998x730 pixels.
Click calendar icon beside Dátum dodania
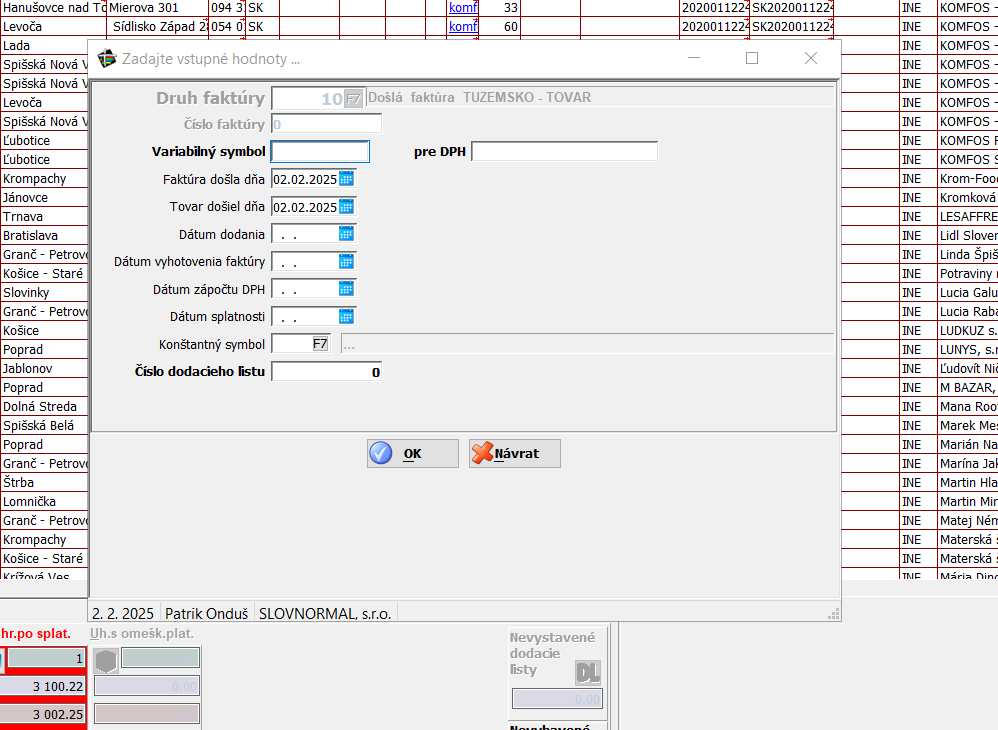pyautogui.click(x=346, y=234)
